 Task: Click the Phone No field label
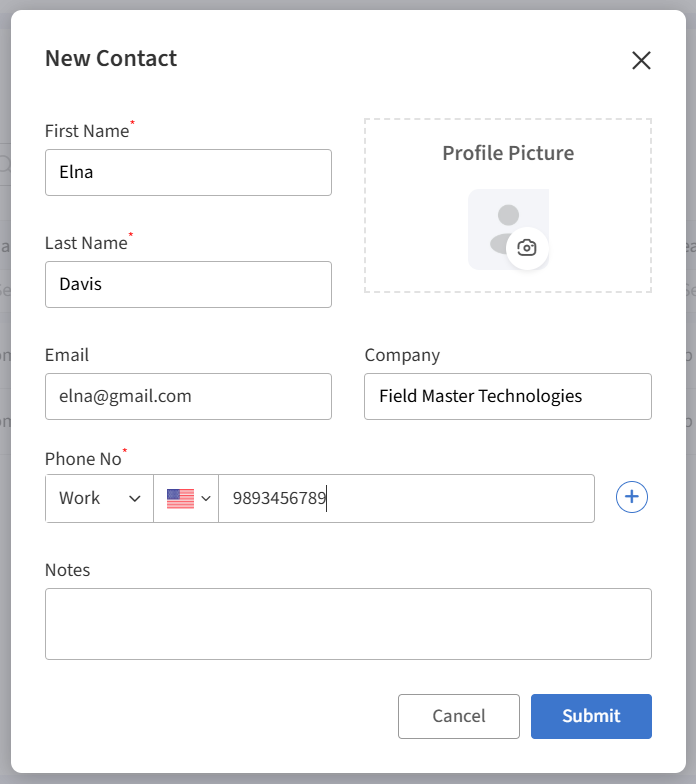[83, 459]
